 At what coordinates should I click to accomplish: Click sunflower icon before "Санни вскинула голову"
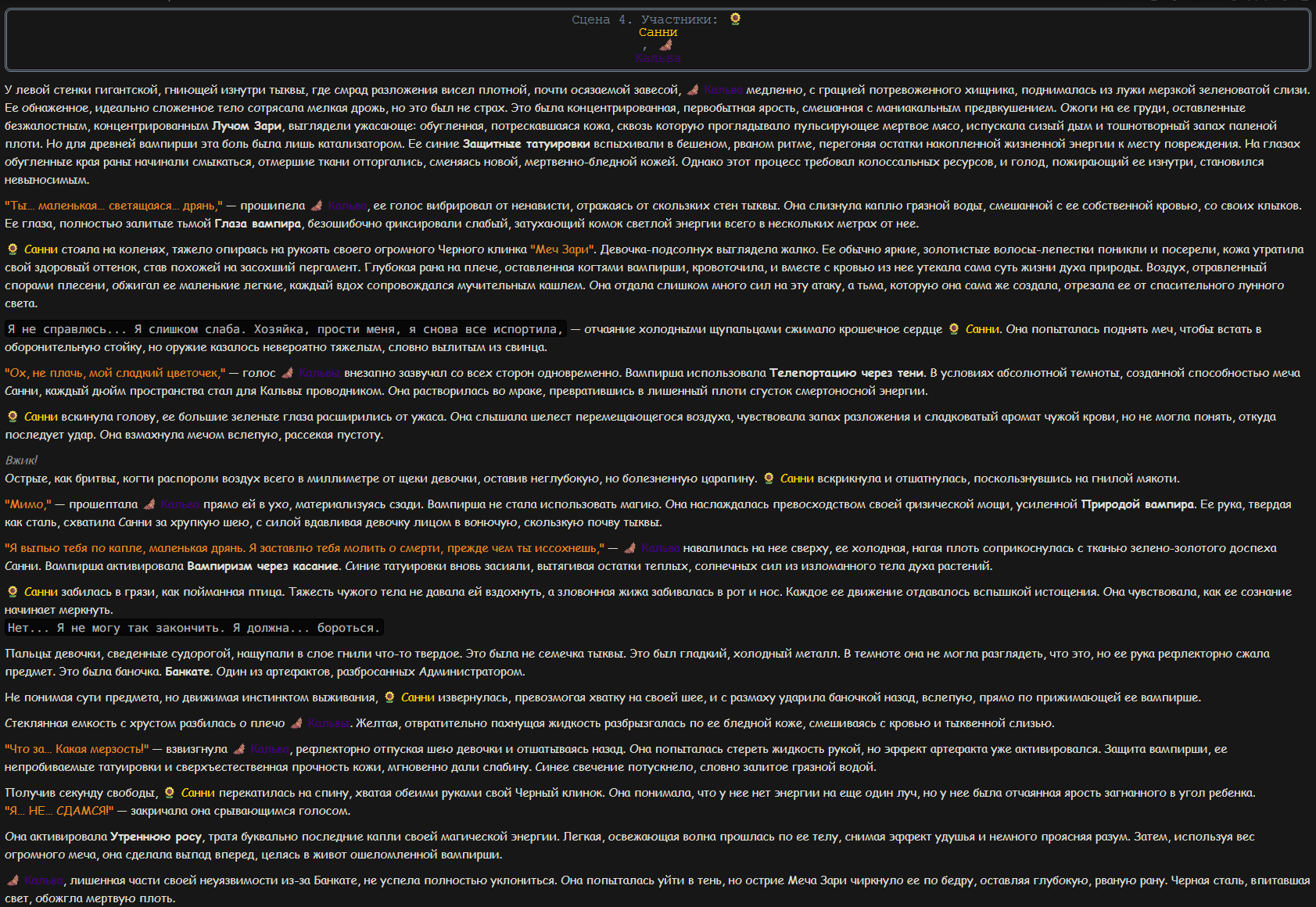[x=13, y=417]
